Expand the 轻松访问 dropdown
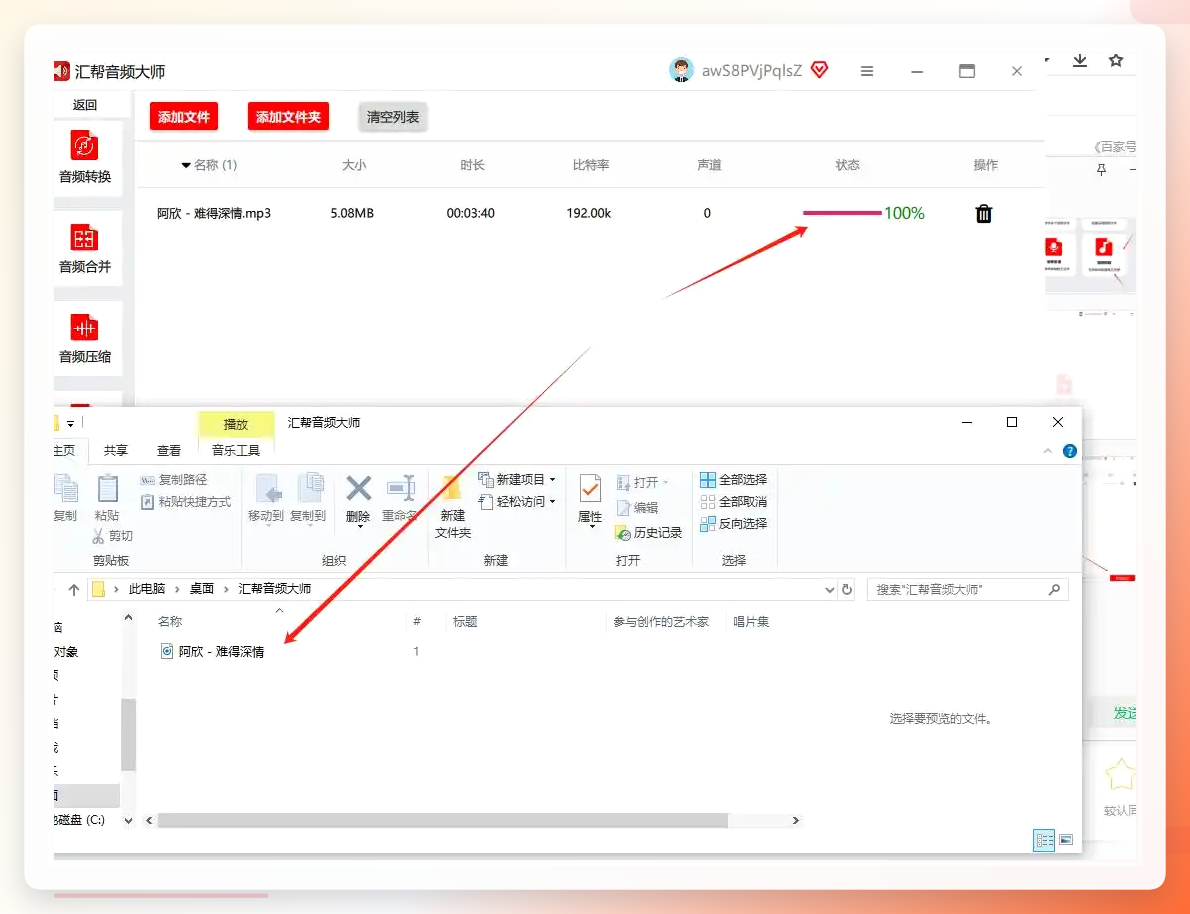Viewport: 1190px width, 914px height. point(552,502)
